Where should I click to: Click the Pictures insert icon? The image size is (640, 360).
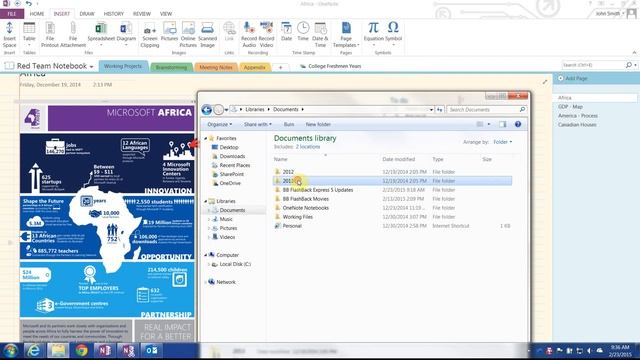[169, 32]
